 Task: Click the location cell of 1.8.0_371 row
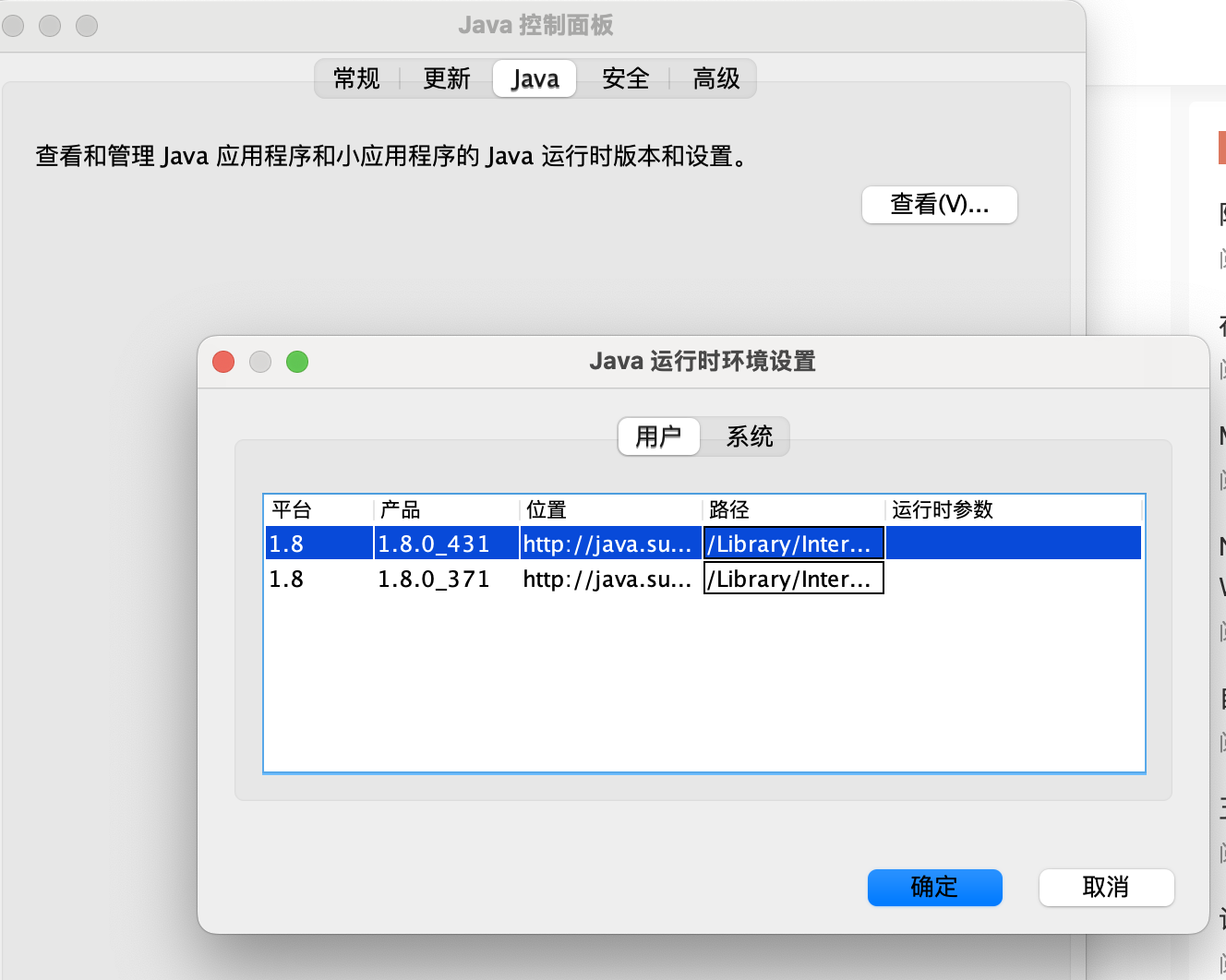611,579
